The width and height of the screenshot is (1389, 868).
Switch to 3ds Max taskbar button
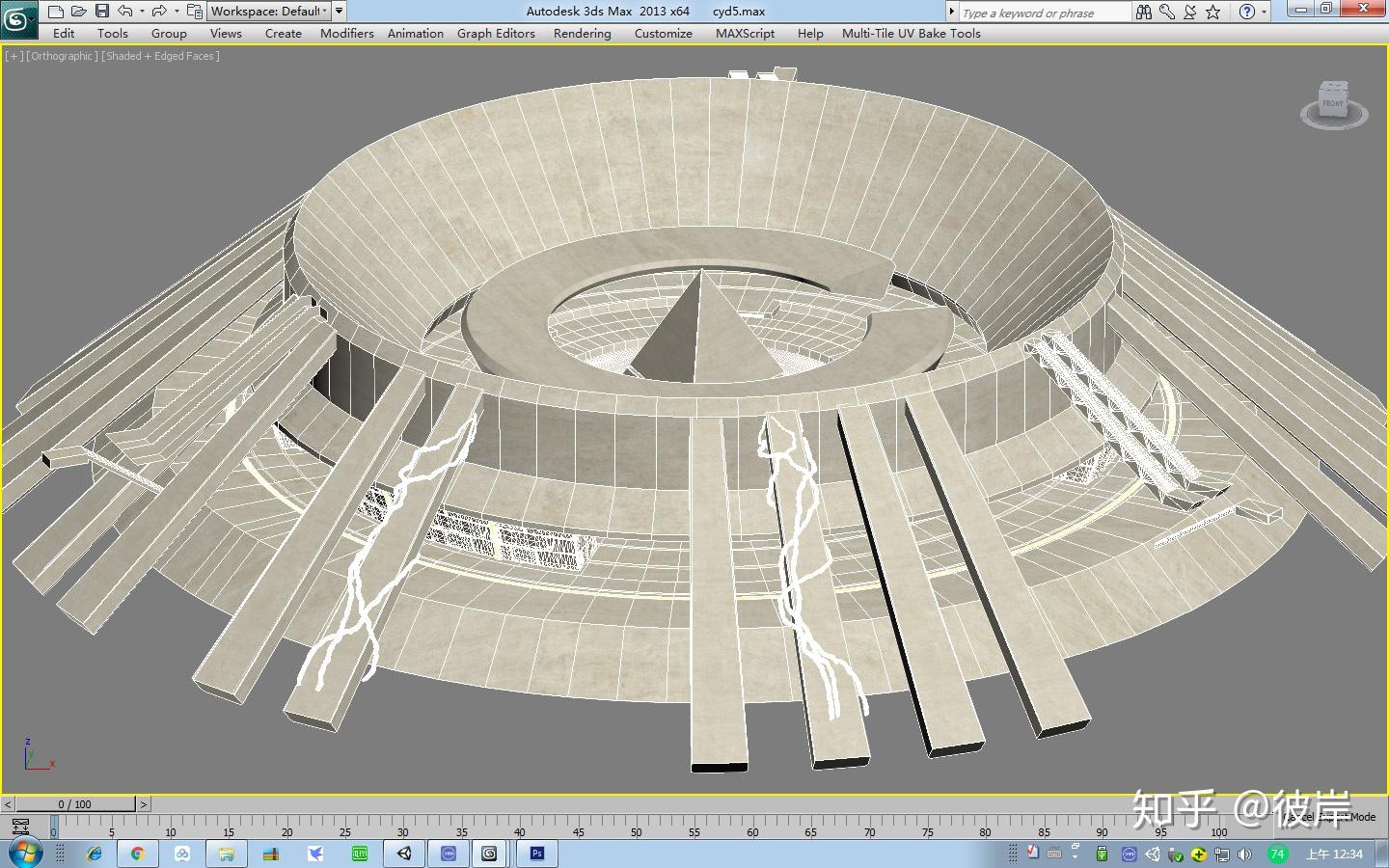coord(490,854)
